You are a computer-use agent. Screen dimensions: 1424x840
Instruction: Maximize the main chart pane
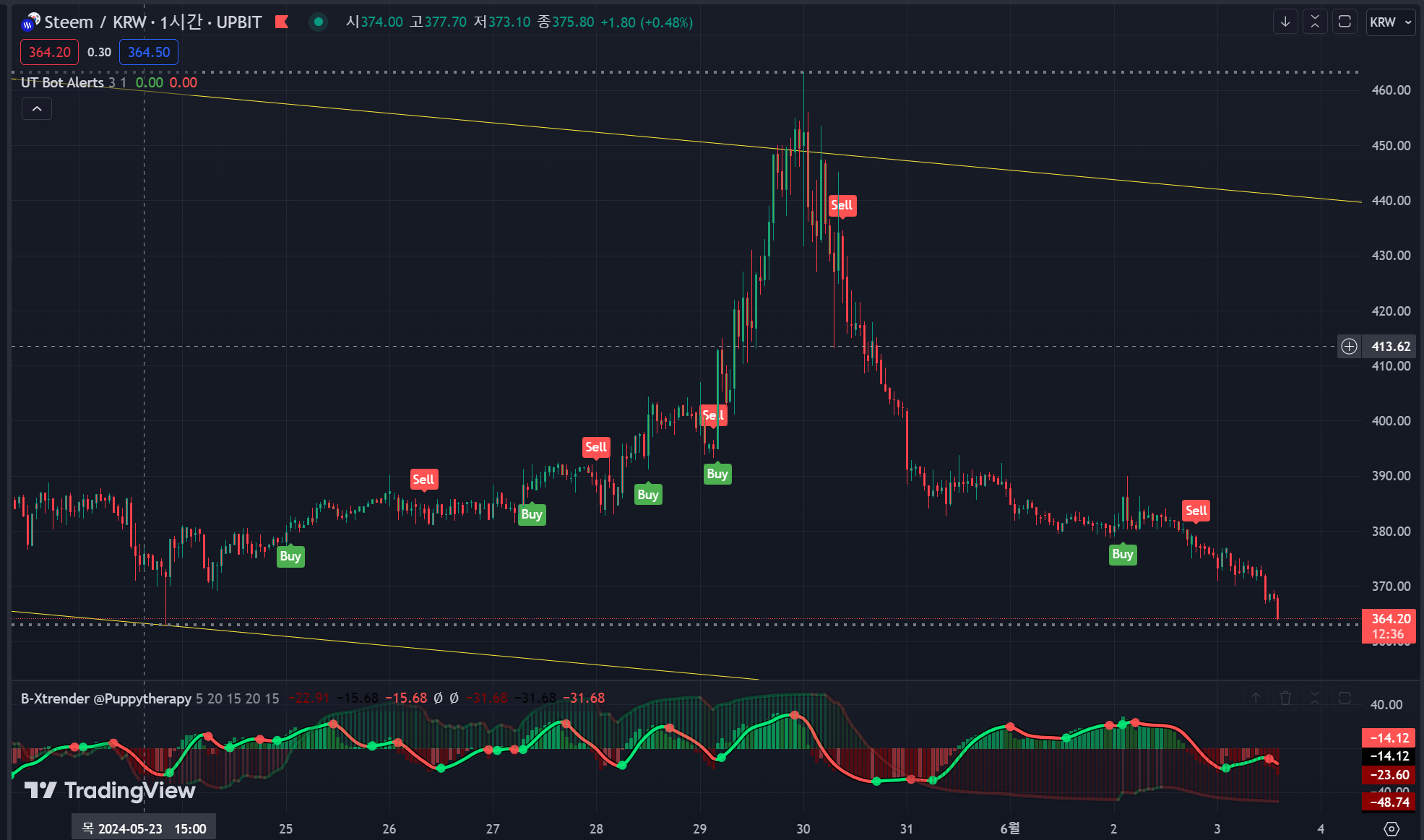point(1345,22)
